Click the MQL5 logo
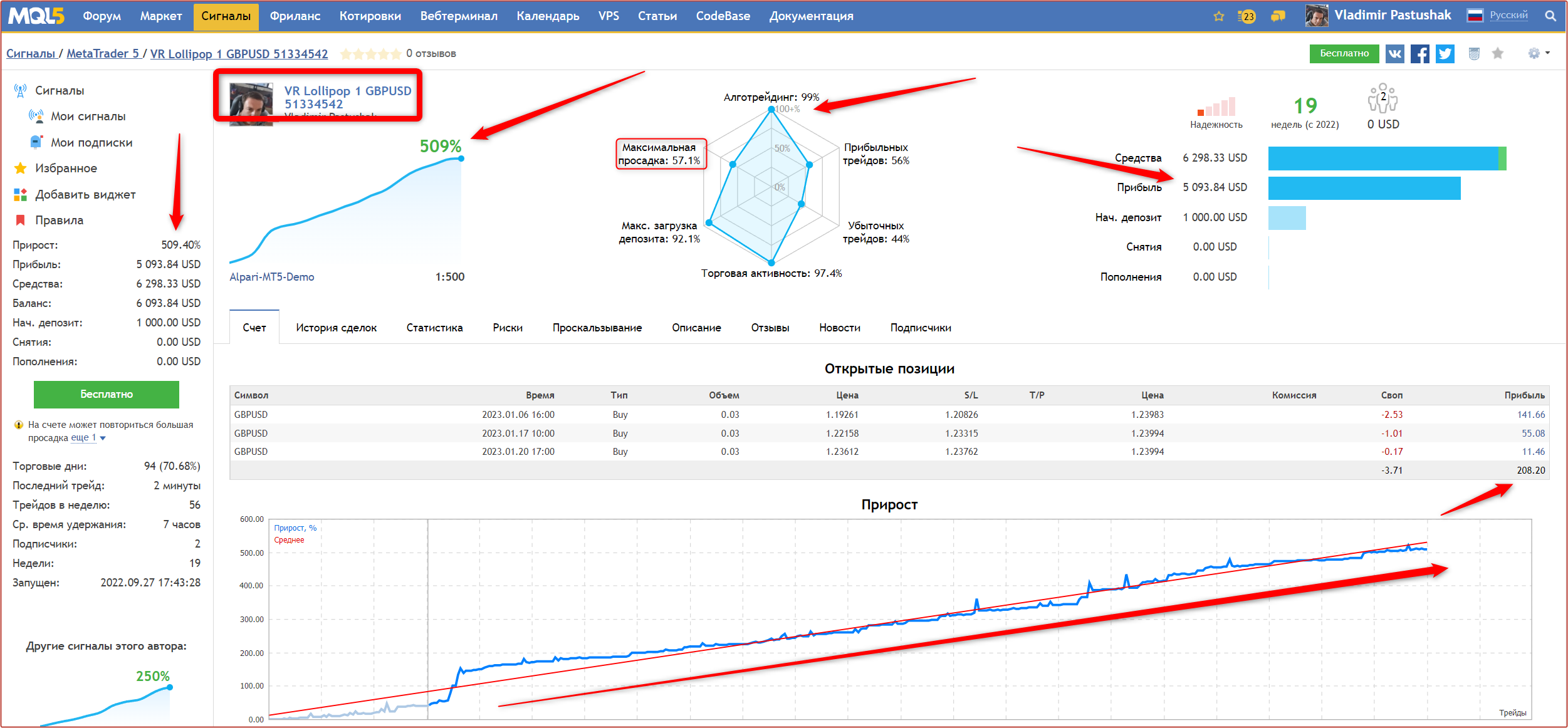1568x728 pixels. point(36,16)
